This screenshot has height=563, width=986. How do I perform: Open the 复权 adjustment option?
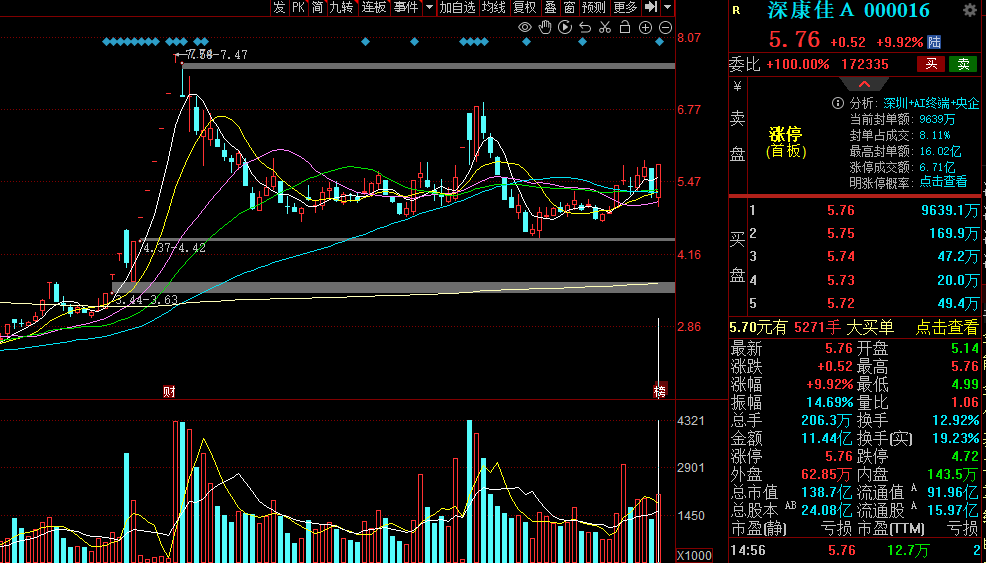click(x=524, y=7)
